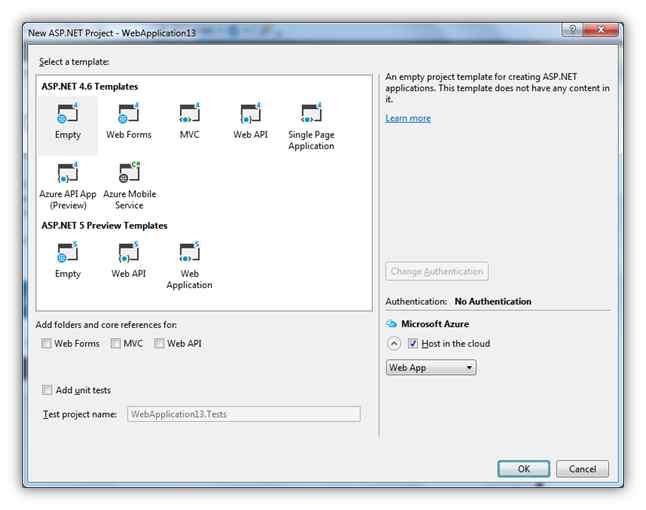The image size is (646, 510).
Task: Cancel the New ASP.NET Project dialog
Action: click(x=582, y=469)
